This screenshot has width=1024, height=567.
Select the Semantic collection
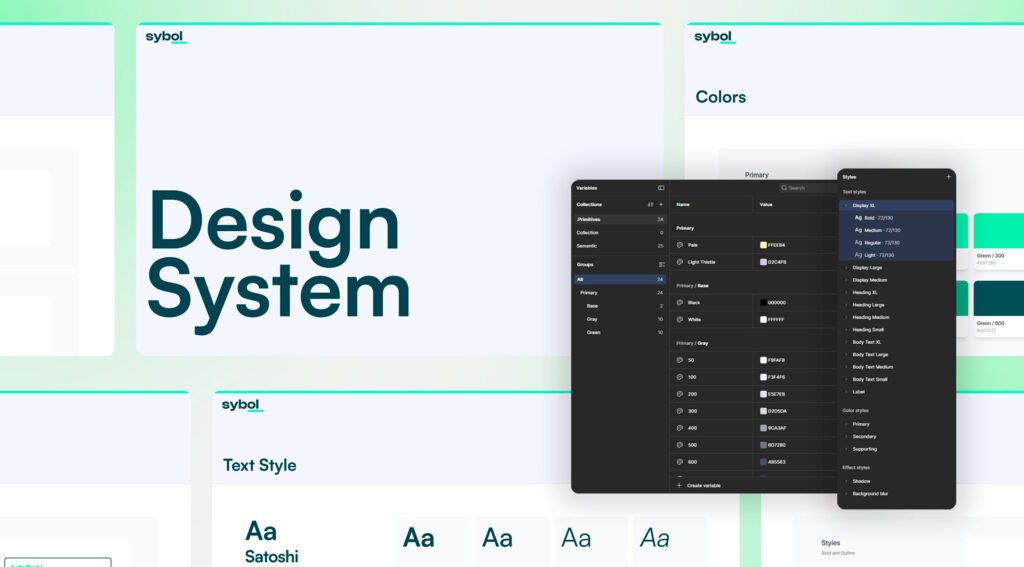[x=620, y=246]
